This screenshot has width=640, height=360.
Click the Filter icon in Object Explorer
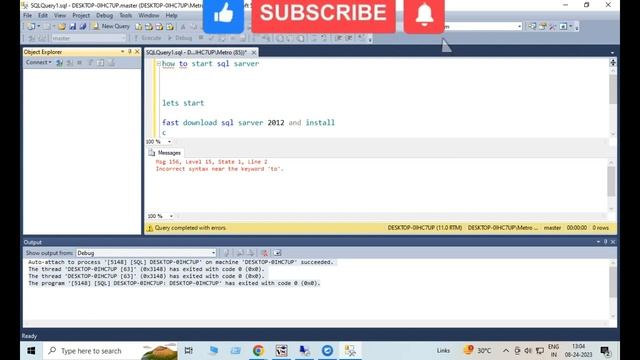(x=91, y=62)
